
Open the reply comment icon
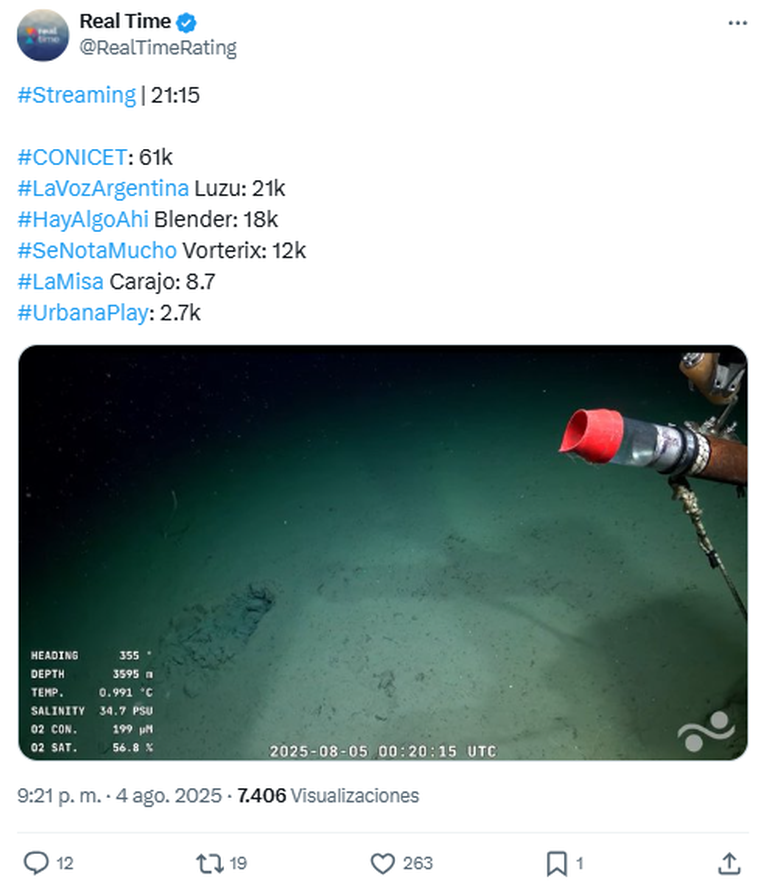pos(36,863)
